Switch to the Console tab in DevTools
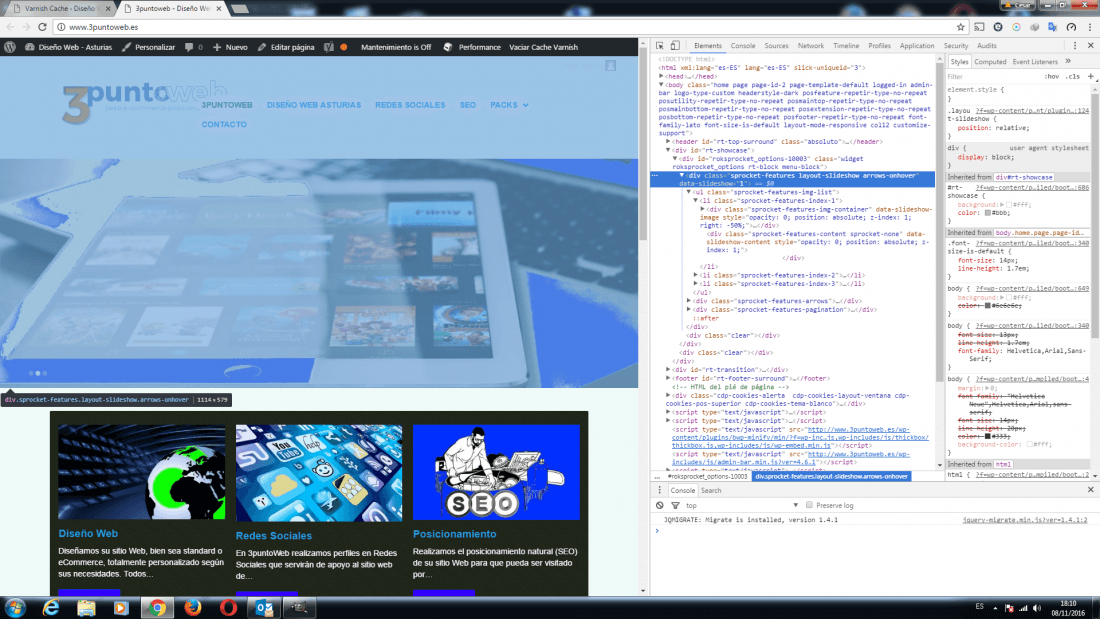Image resolution: width=1100 pixels, height=619 pixels. [742, 46]
